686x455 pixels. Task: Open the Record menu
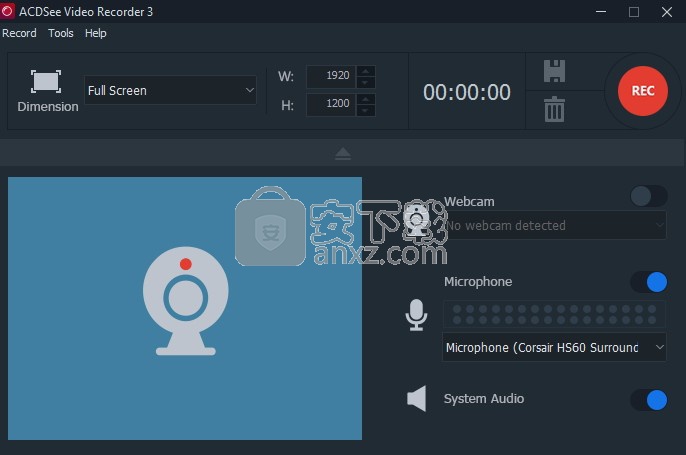(19, 33)
